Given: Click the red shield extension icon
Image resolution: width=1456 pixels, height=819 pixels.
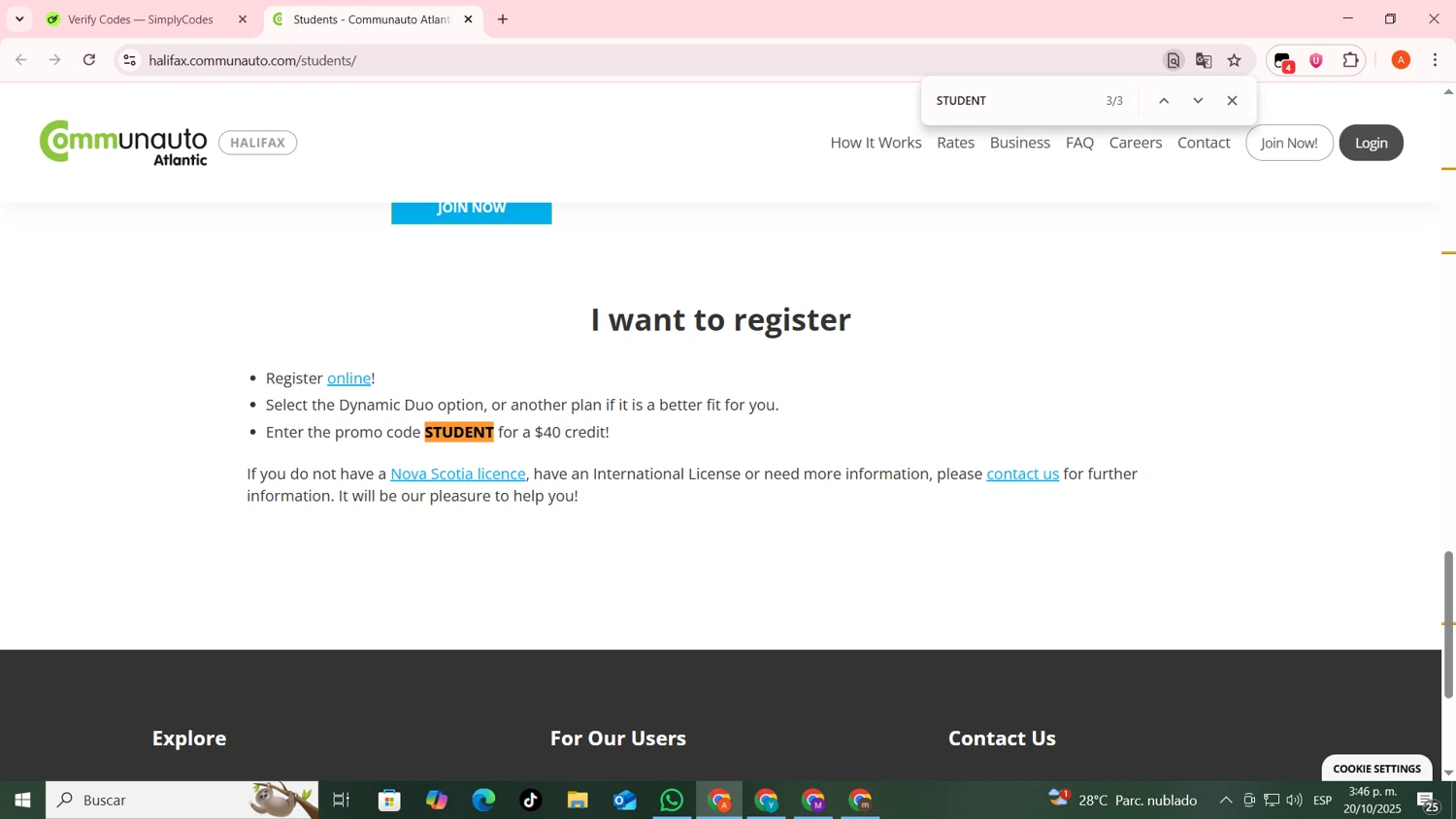Looking at the screenshot, I should [1316, 60].
